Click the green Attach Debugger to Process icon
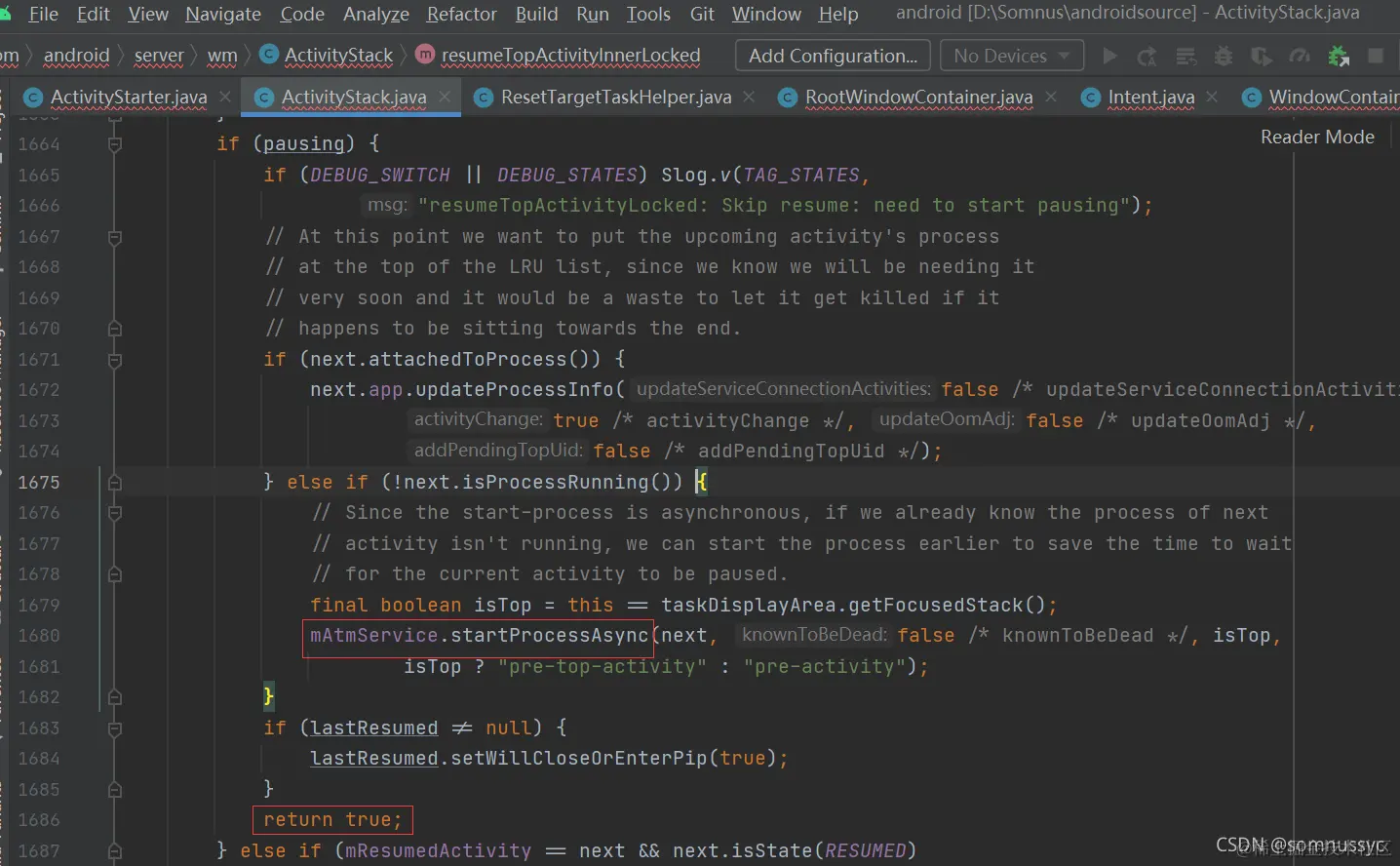 (1339, 56)
